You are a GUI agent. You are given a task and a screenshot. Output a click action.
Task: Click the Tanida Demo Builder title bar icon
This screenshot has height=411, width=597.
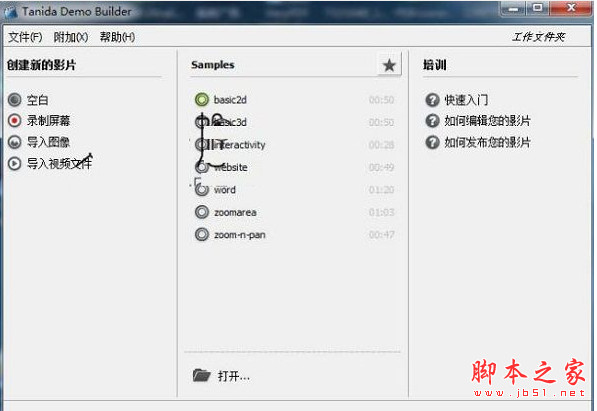coord(11,12)
